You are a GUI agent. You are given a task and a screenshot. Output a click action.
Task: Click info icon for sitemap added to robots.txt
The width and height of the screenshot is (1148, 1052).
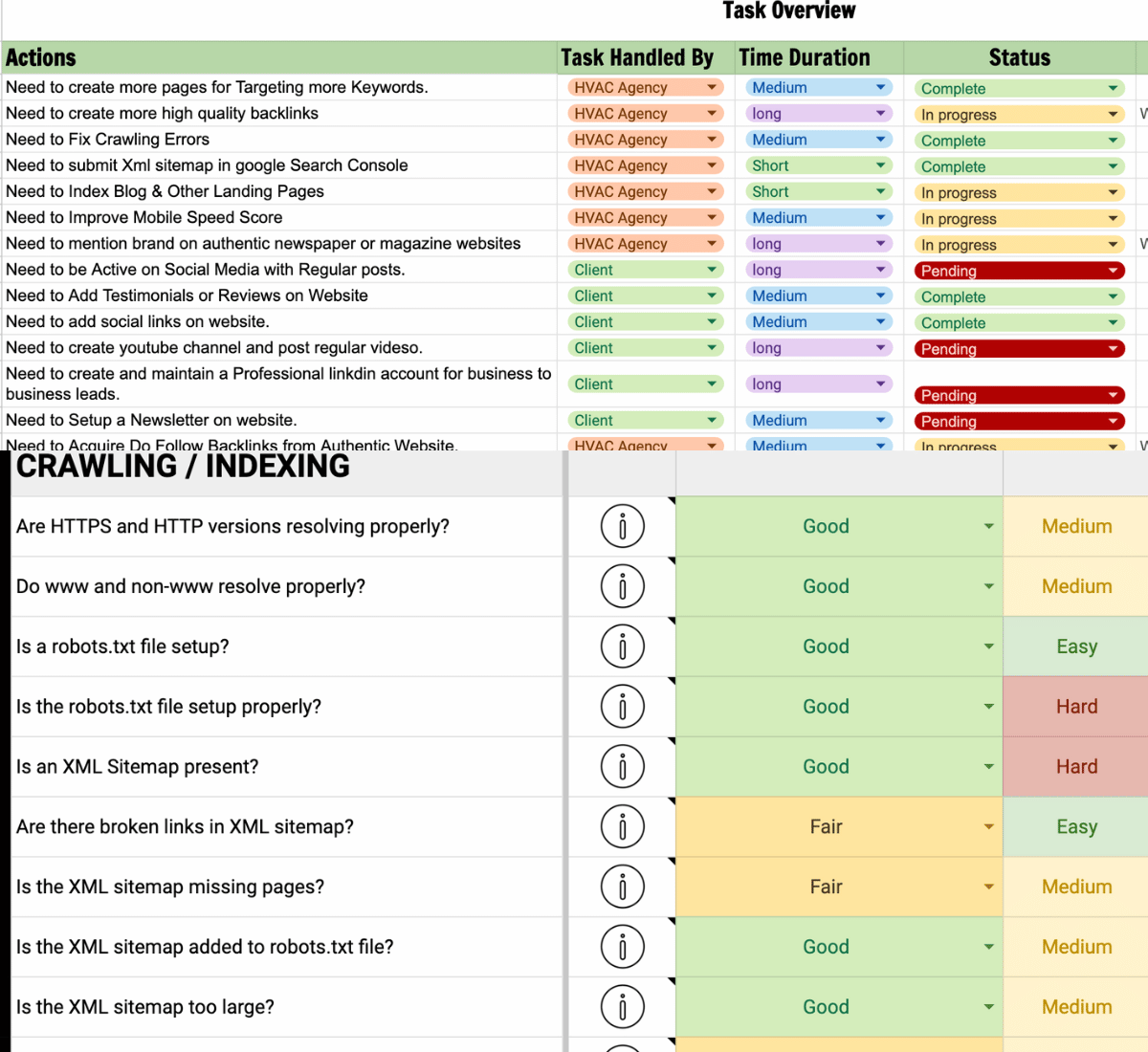coord(623,947)
